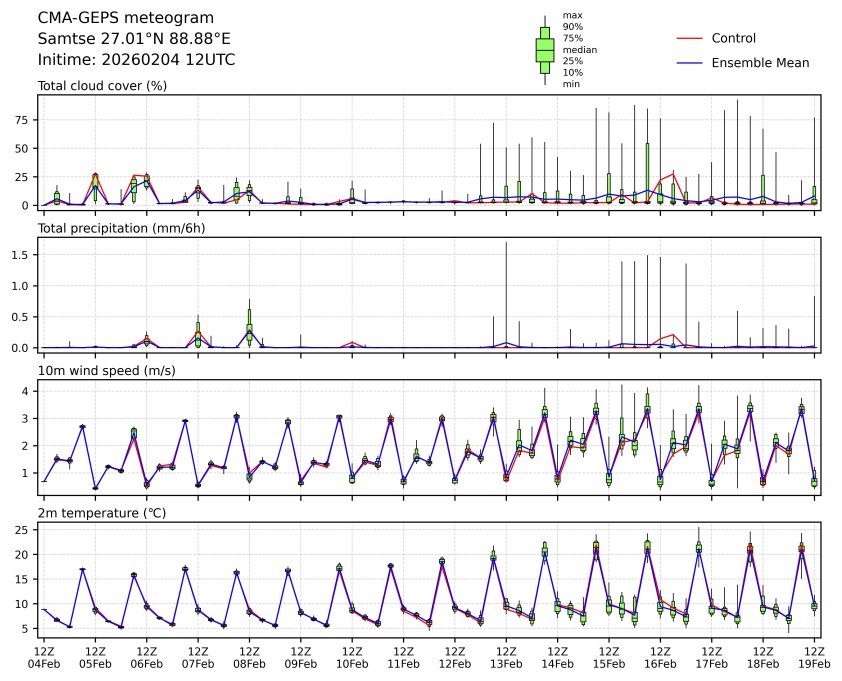
Task: Click the Total cloud cover (%) panel title
Action: pos(102,86)
